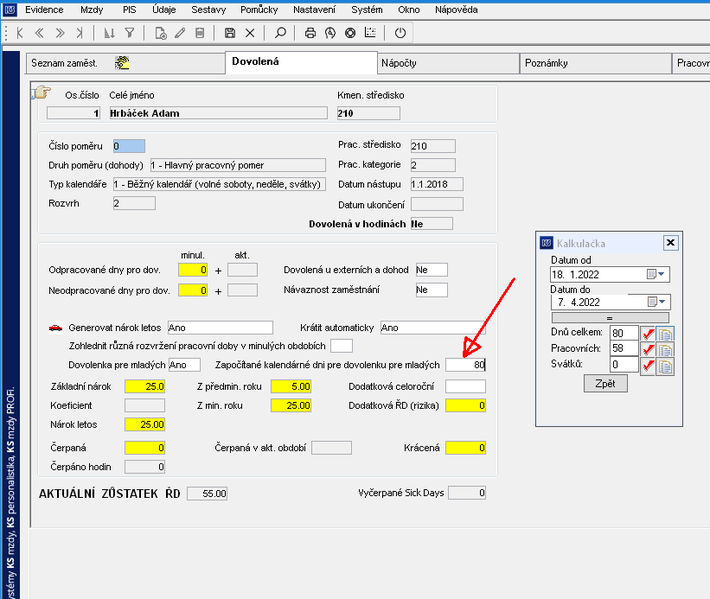Close the Kalkulačka window
Image resolution: width=710 pixels, height=599 pixels.
pyautogui.click(x=671, y=243)
